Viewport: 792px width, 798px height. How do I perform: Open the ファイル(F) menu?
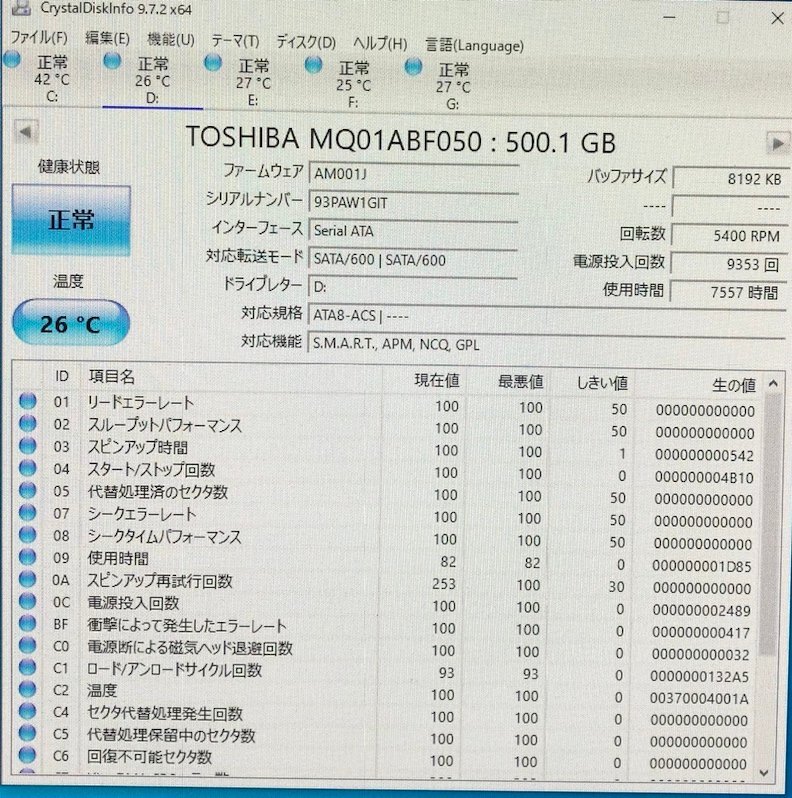click(39, 37)
